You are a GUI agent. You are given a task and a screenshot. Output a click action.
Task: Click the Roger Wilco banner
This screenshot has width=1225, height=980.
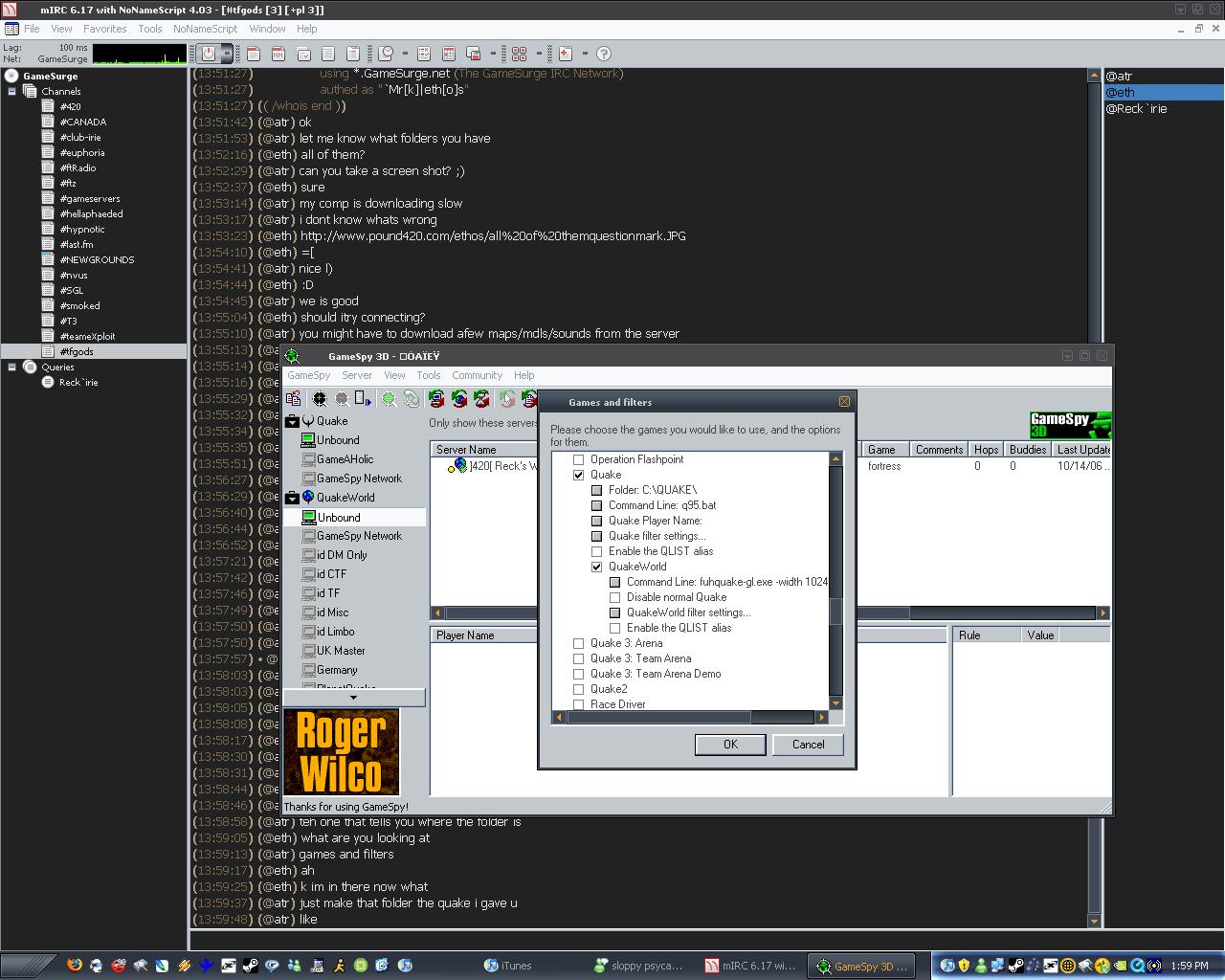coord(341,752)
